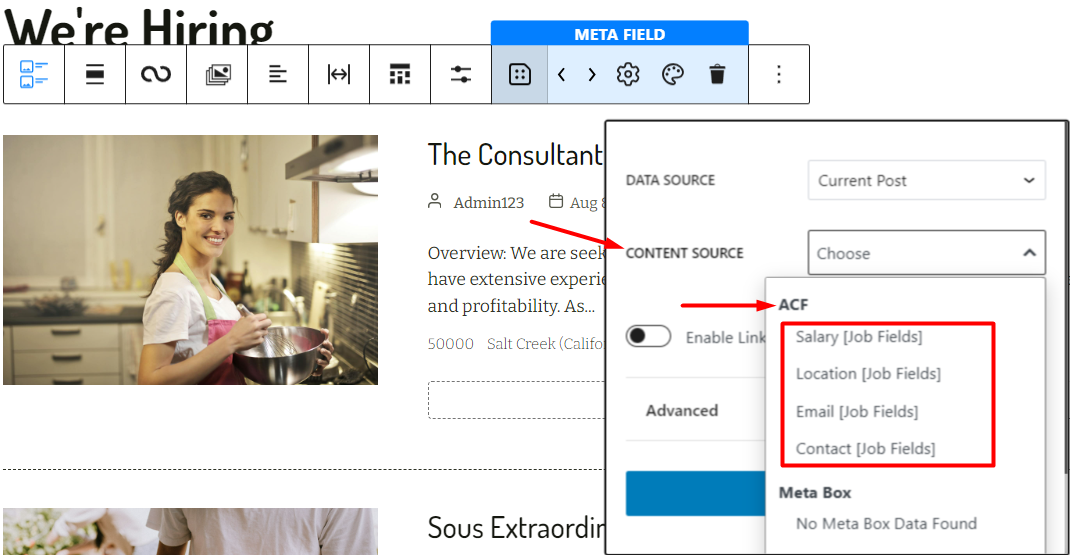This screenshot has width=1070, height=555.
Task: Click the ACF group header
Action: click(794, 304)
